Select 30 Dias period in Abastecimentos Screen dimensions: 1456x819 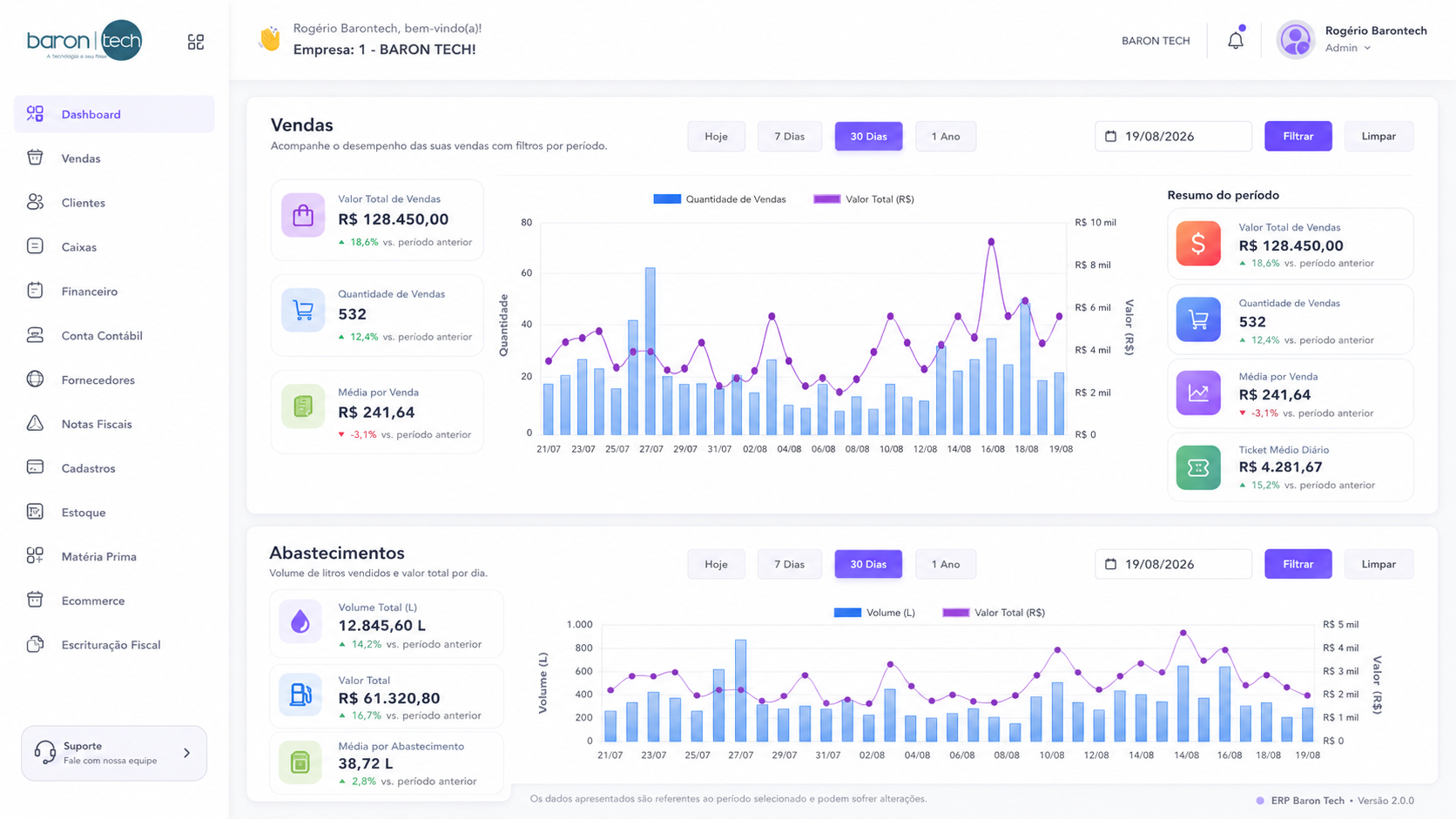868,564
